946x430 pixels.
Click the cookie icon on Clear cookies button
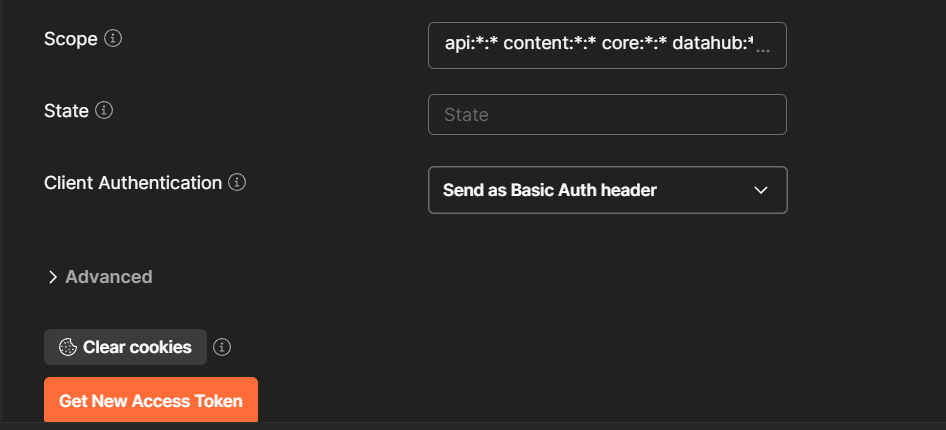[68, 347]
